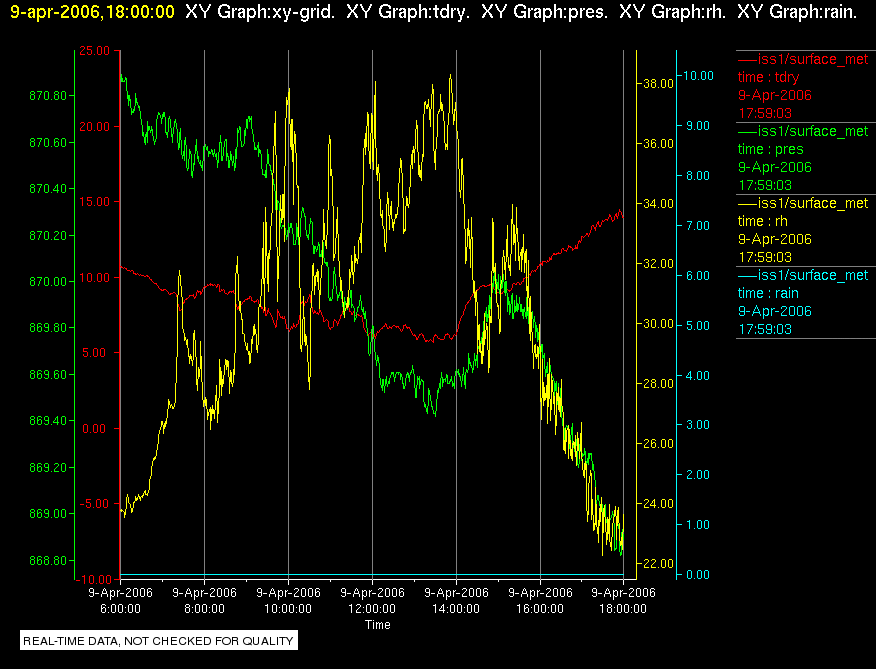Click the red axis value 0.00
This screenshot has width=876, height=669.
click(x=97, y=429)
